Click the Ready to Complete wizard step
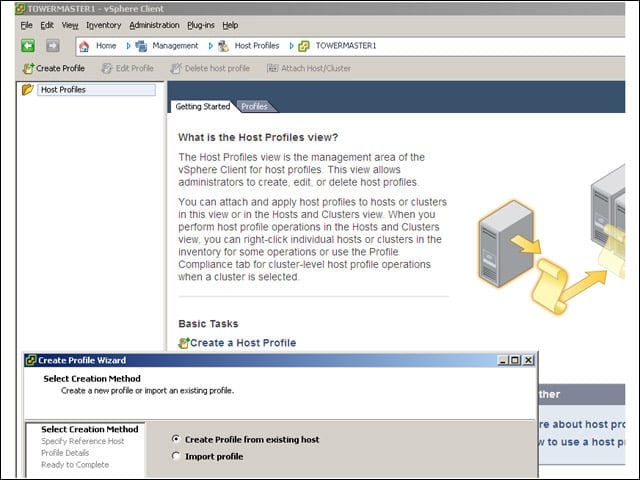The width and height of the screenshot is (640, 480). pos(75,465)
